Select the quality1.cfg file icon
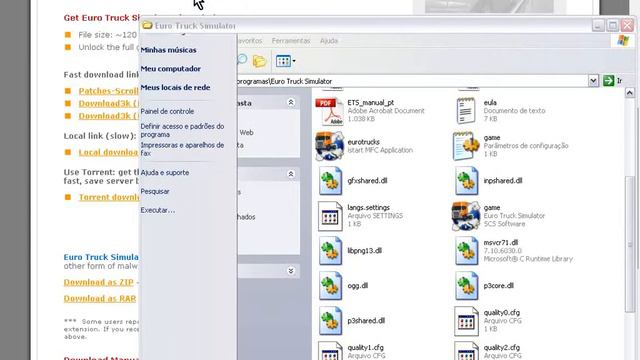The width and height of the screenshot is (640, 360). click(x=330, y=351)
